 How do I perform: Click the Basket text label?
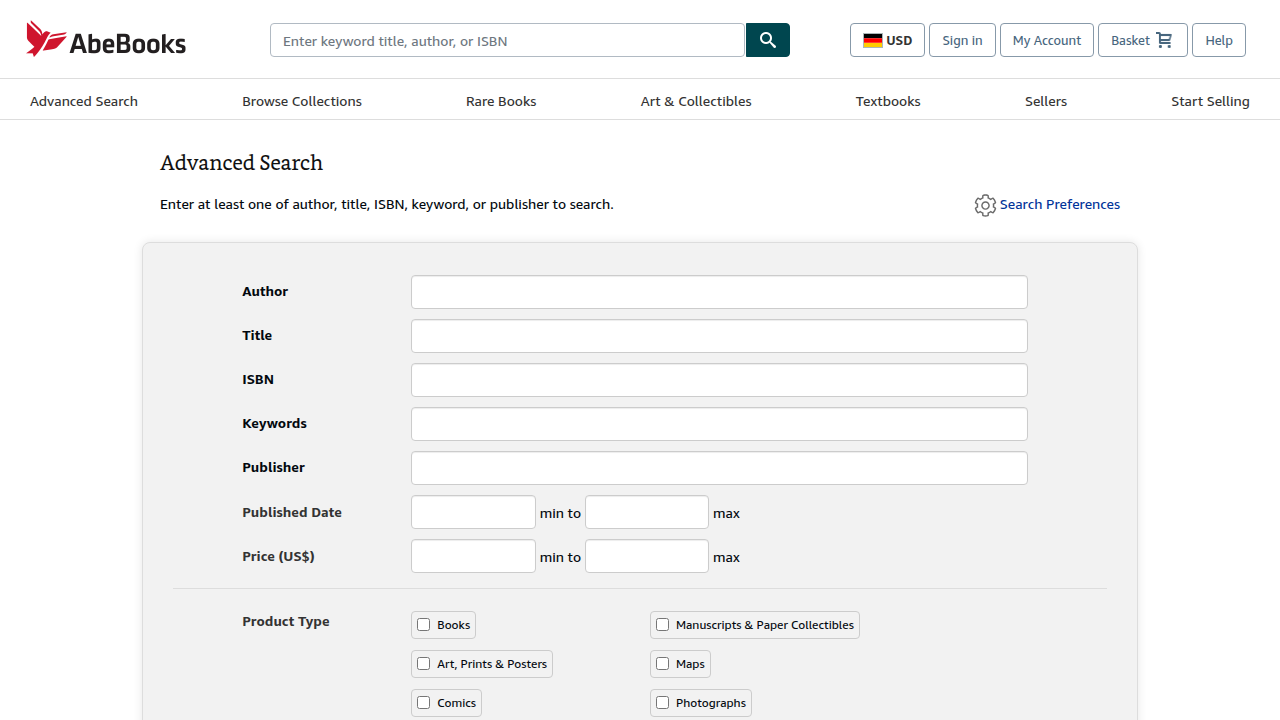click(x=1130, y=41)
